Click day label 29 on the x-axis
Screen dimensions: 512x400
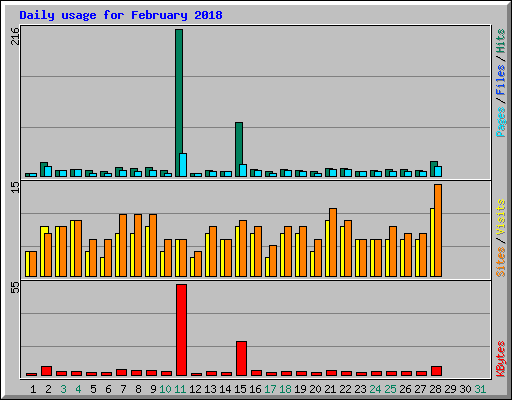tap(450, 389)
